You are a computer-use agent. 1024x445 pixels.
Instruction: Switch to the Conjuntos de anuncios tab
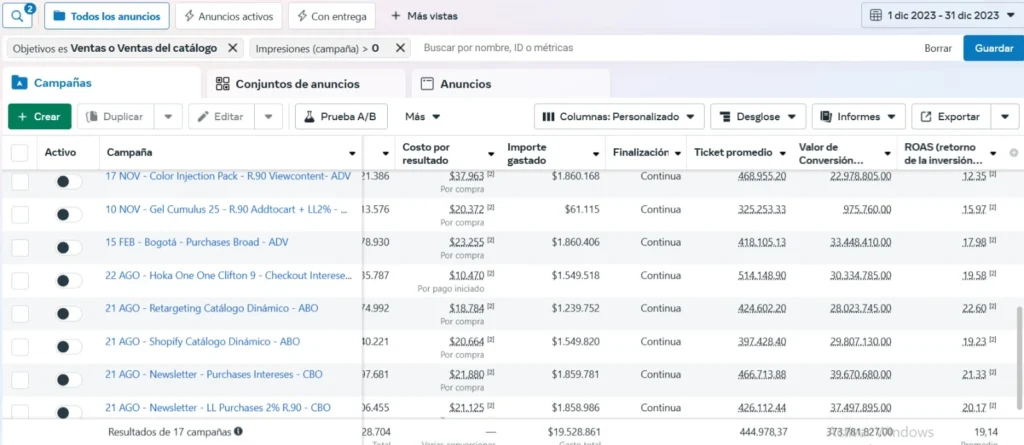pyautogui.click(x=298, y=84)
